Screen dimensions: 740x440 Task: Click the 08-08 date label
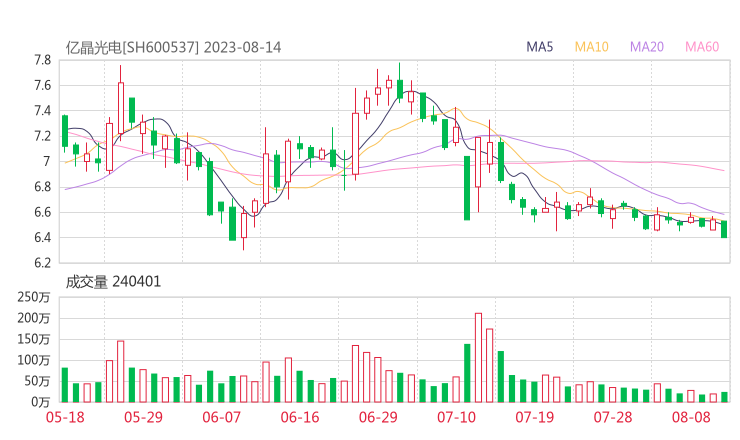pyautogui.click(x=691, y=417)
